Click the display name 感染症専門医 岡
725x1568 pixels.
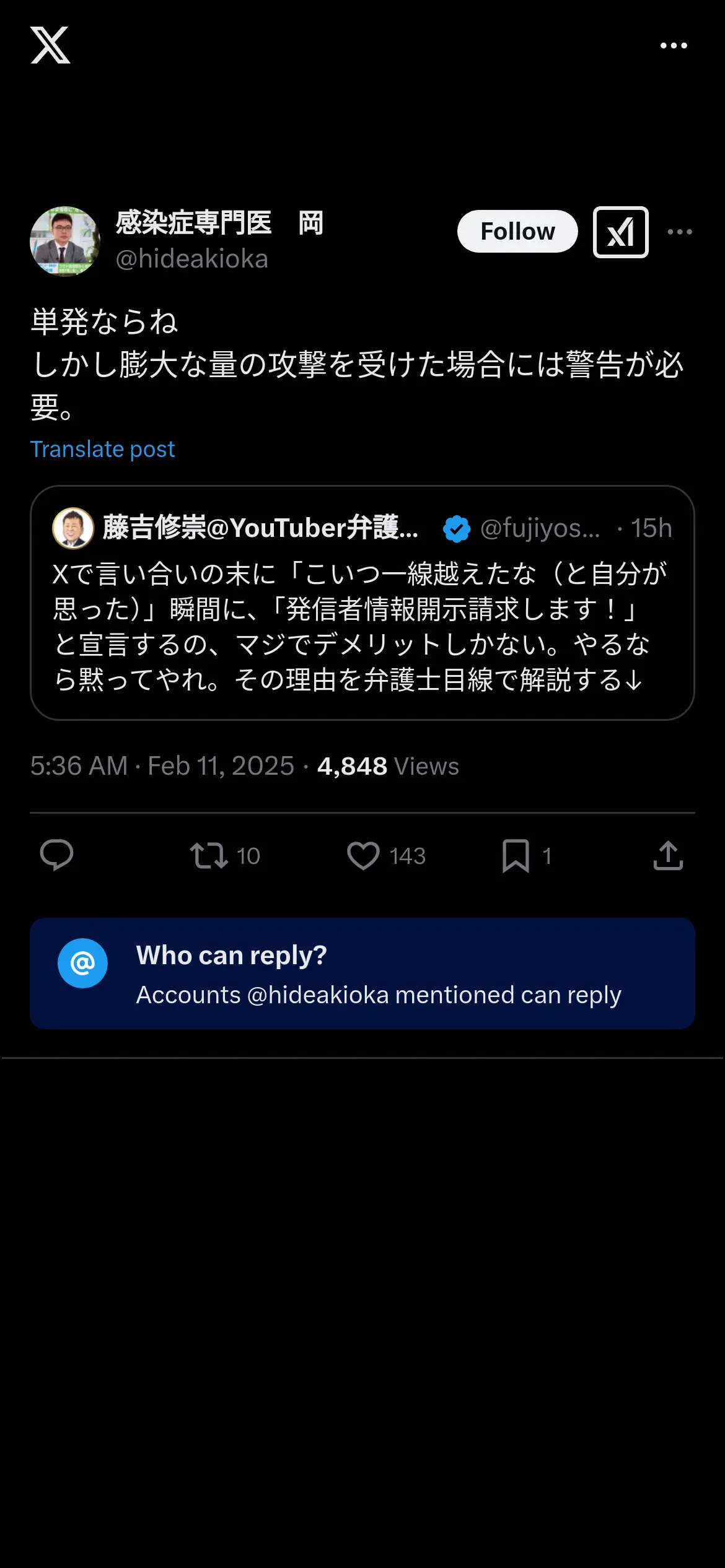(x=219, y=223)
